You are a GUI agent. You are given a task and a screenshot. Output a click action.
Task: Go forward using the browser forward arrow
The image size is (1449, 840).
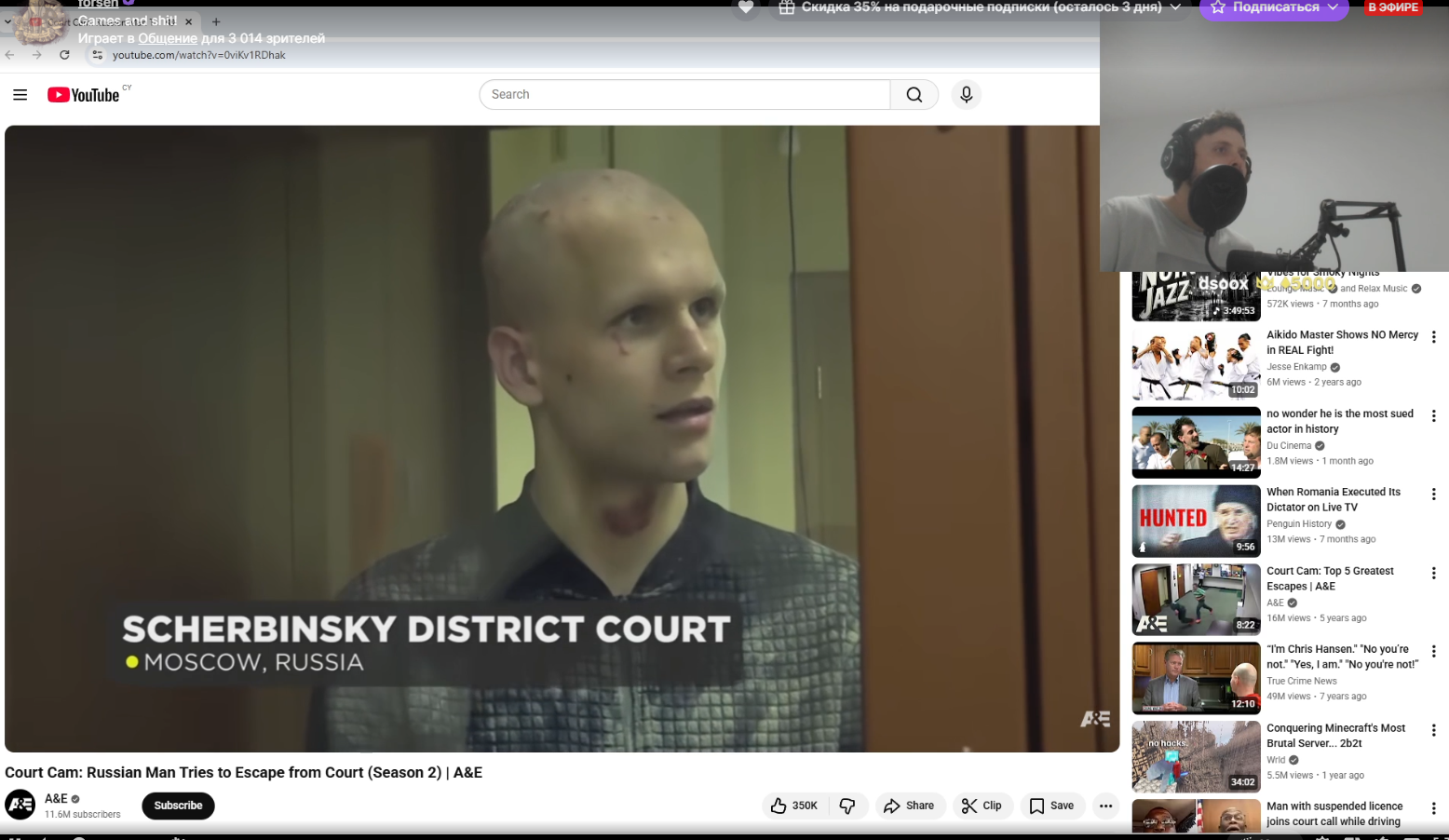(x=37, y=55)
